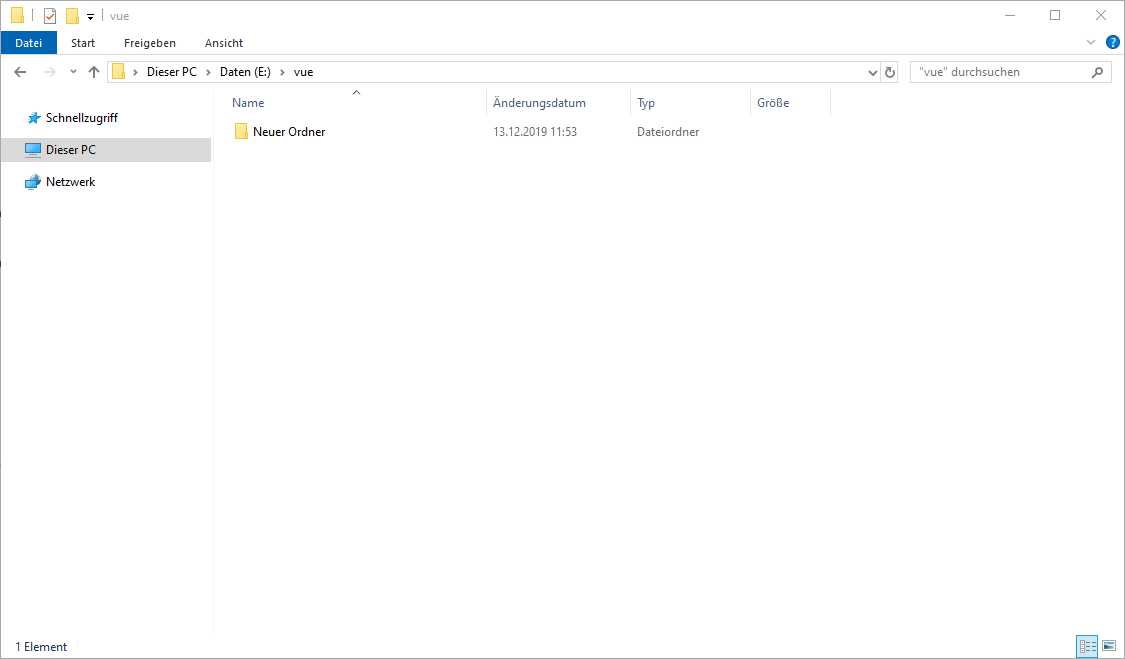The width and height of the screenshot is (1125, 659).
Task: Click the new folder icon in quick access toolbar
Action: point(72,15)
